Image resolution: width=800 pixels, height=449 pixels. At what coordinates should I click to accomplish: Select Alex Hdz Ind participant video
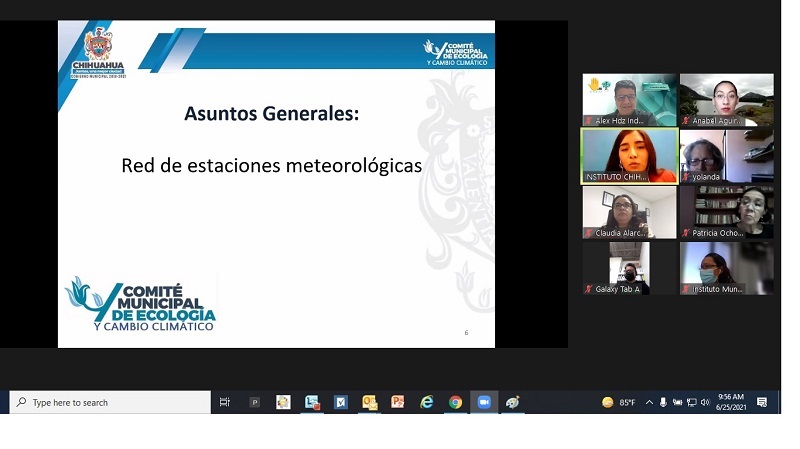tap(630, 99)
